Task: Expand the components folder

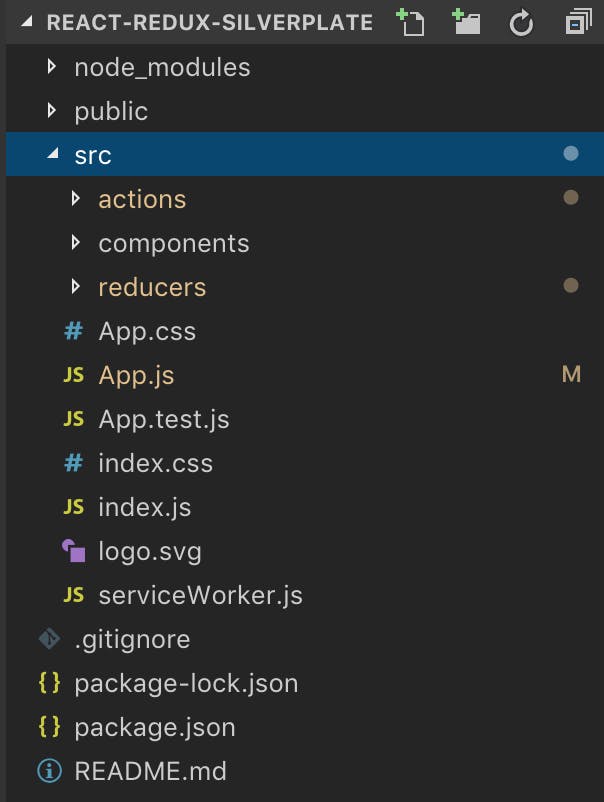Action: coord(76,243)
